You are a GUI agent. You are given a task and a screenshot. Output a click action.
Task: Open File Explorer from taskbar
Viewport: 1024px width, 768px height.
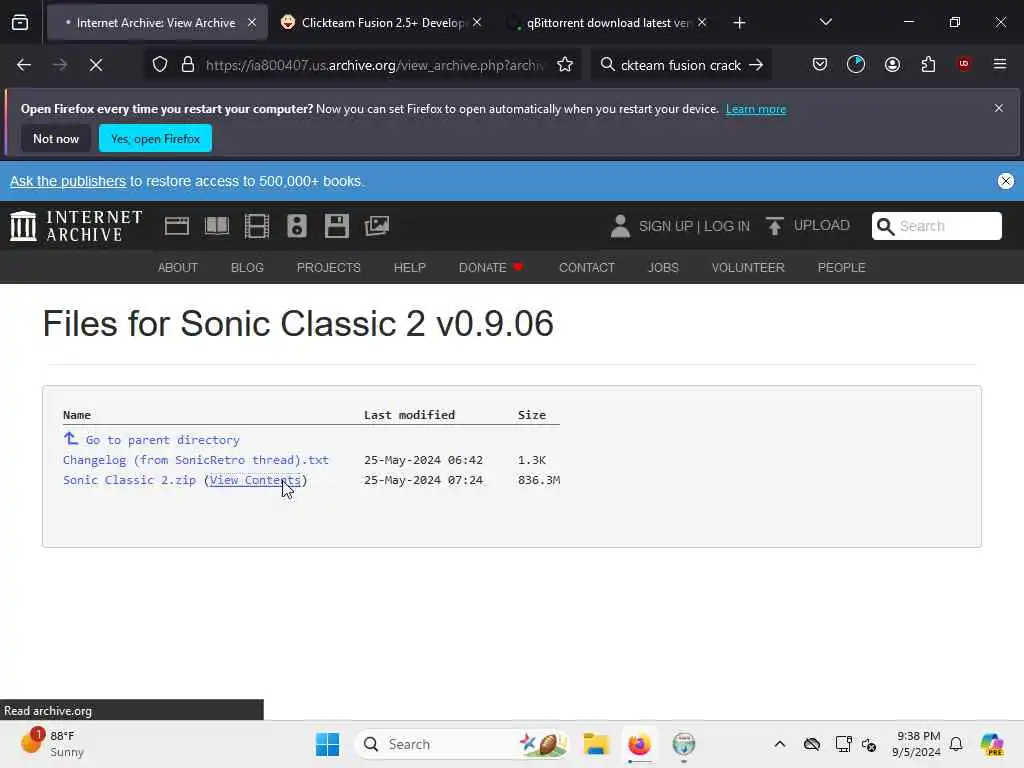point(596,744)
